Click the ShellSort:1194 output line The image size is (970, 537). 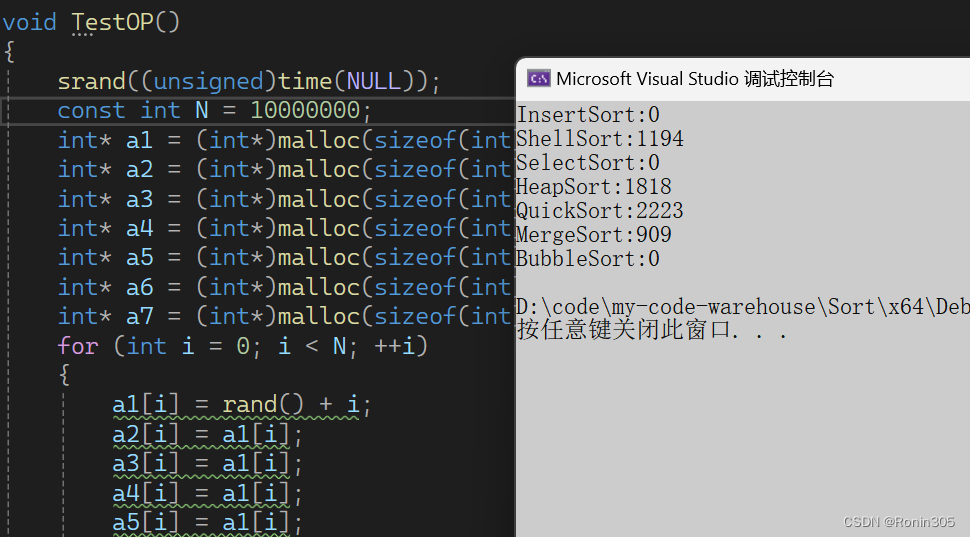600,139
